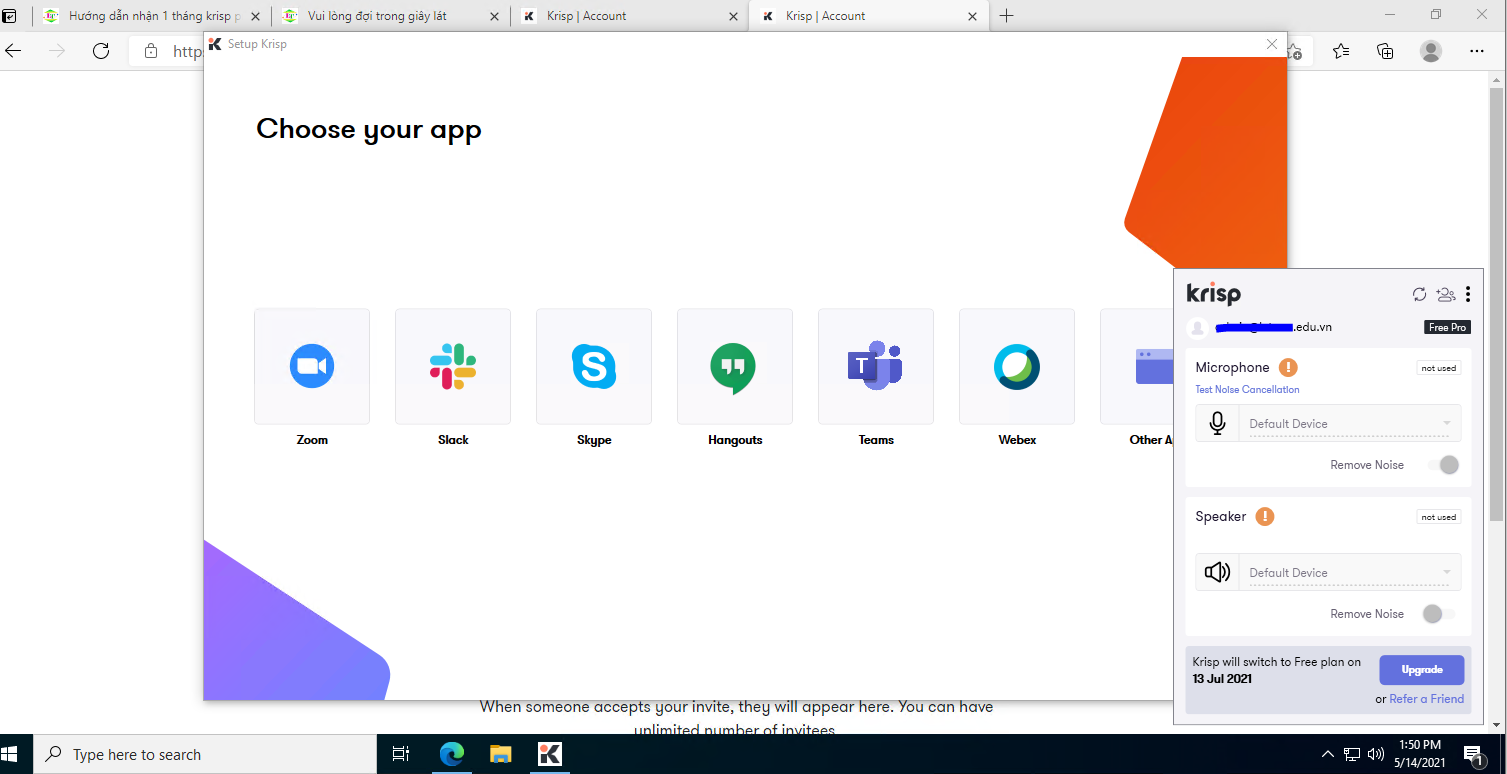This screenshot has width=1507, height=774.
Task: Open the Refer a Friend link
Action: pos(1426,699)
